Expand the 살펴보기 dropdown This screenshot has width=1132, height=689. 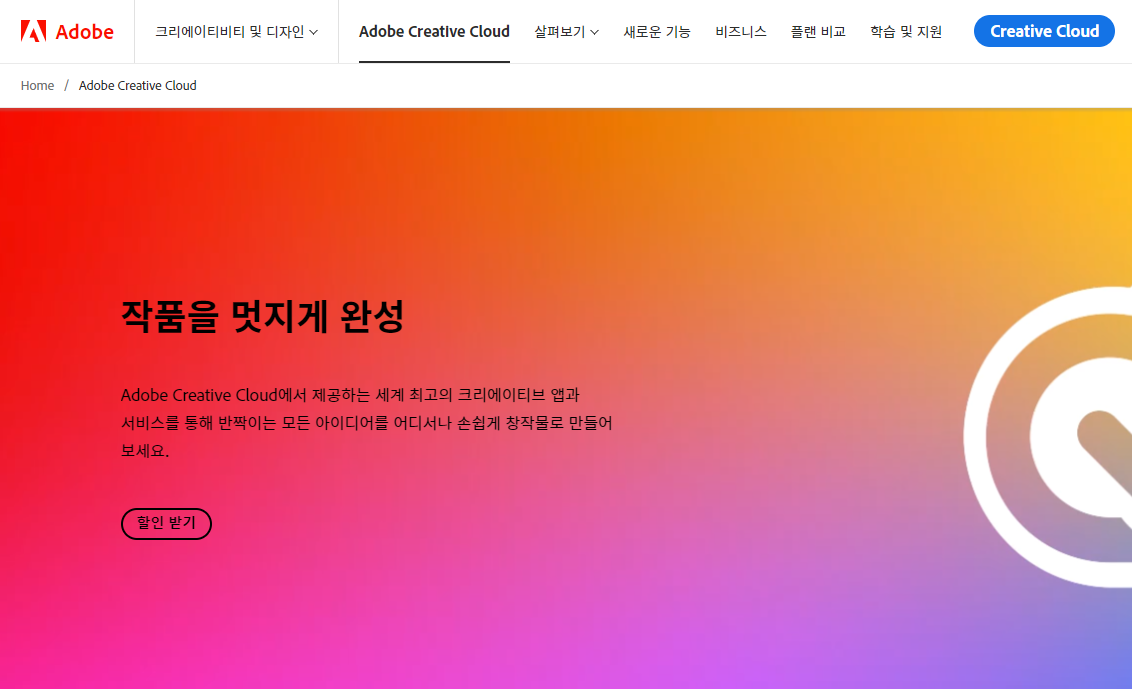[x=566, y=32]
